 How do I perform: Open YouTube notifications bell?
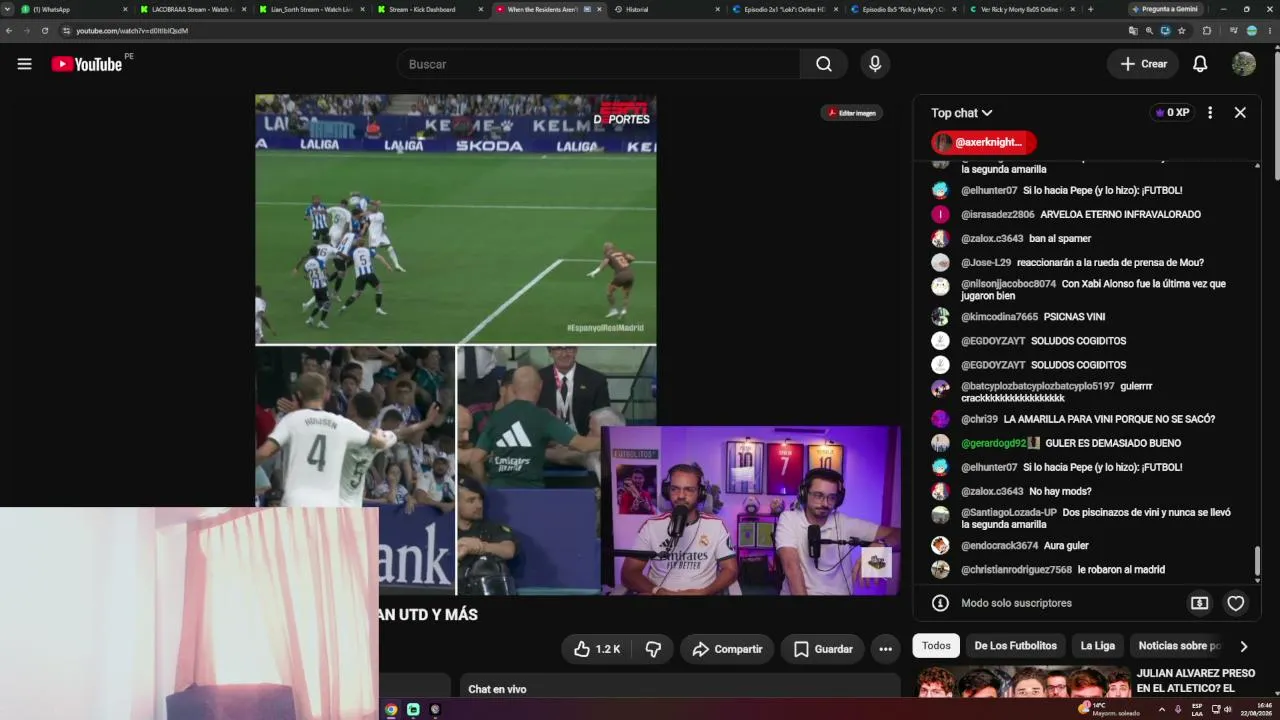click(1200, 64)
